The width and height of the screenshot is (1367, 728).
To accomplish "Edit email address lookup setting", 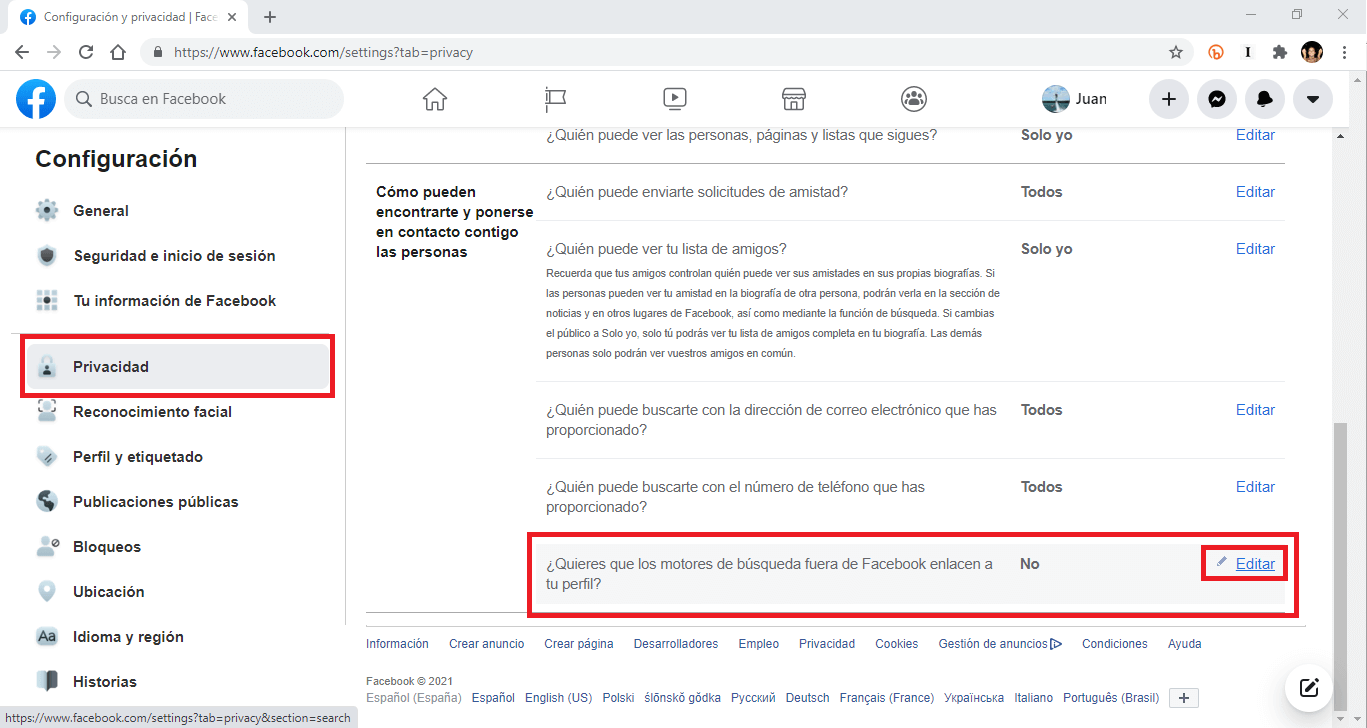I will pos(1255,410).
